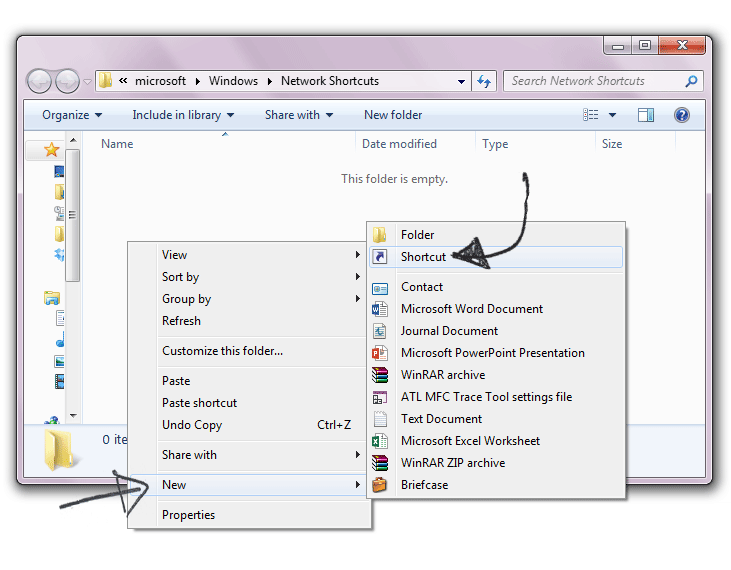The image size is (731, 570).
Task: Click the Videos library film icon
Action: click(x=60, y=381)
